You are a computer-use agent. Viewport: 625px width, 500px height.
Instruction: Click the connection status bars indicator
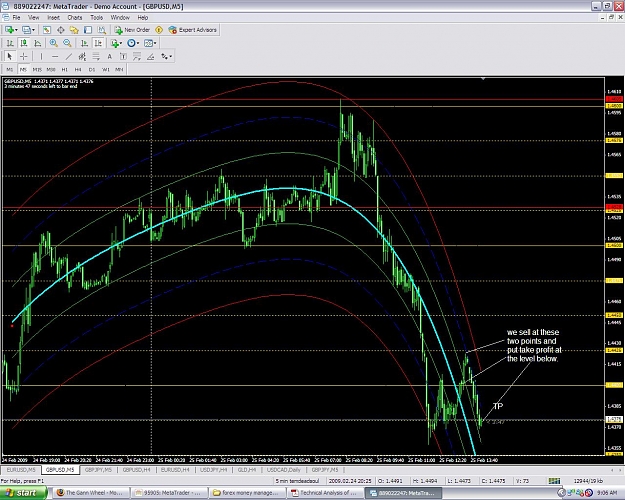pos(554,481)
